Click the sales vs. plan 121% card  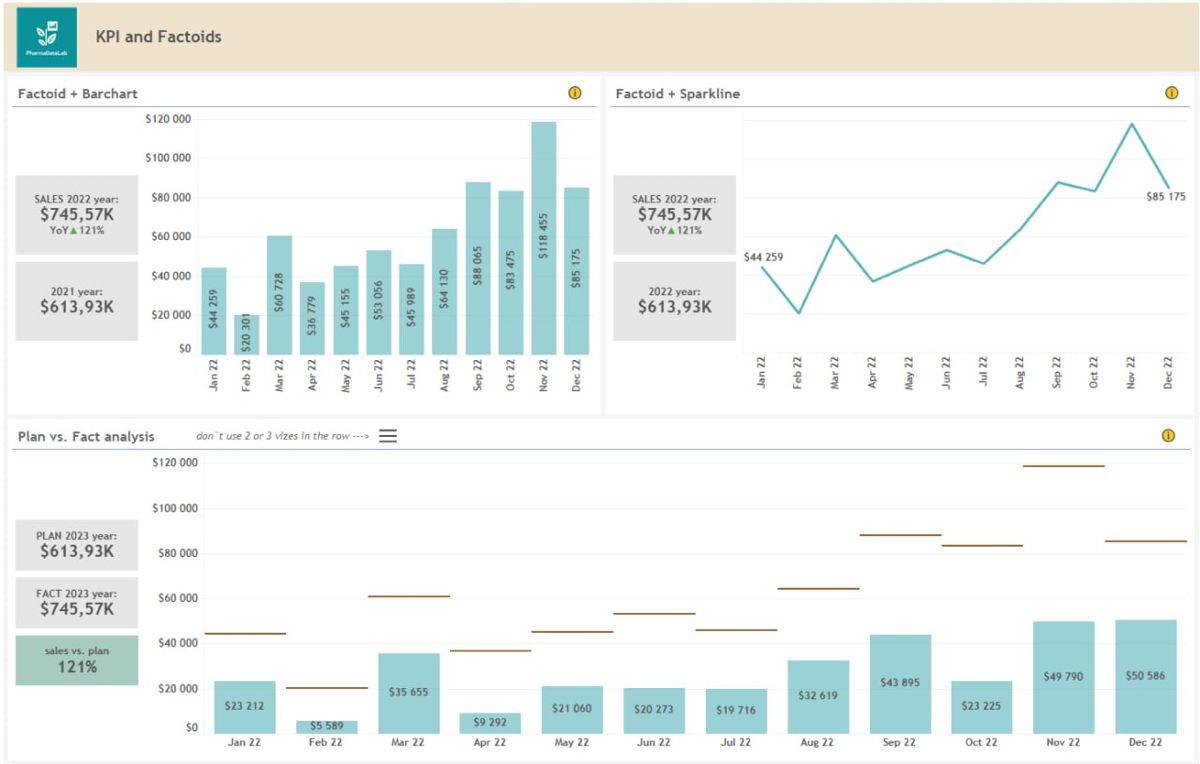[77, 660]
